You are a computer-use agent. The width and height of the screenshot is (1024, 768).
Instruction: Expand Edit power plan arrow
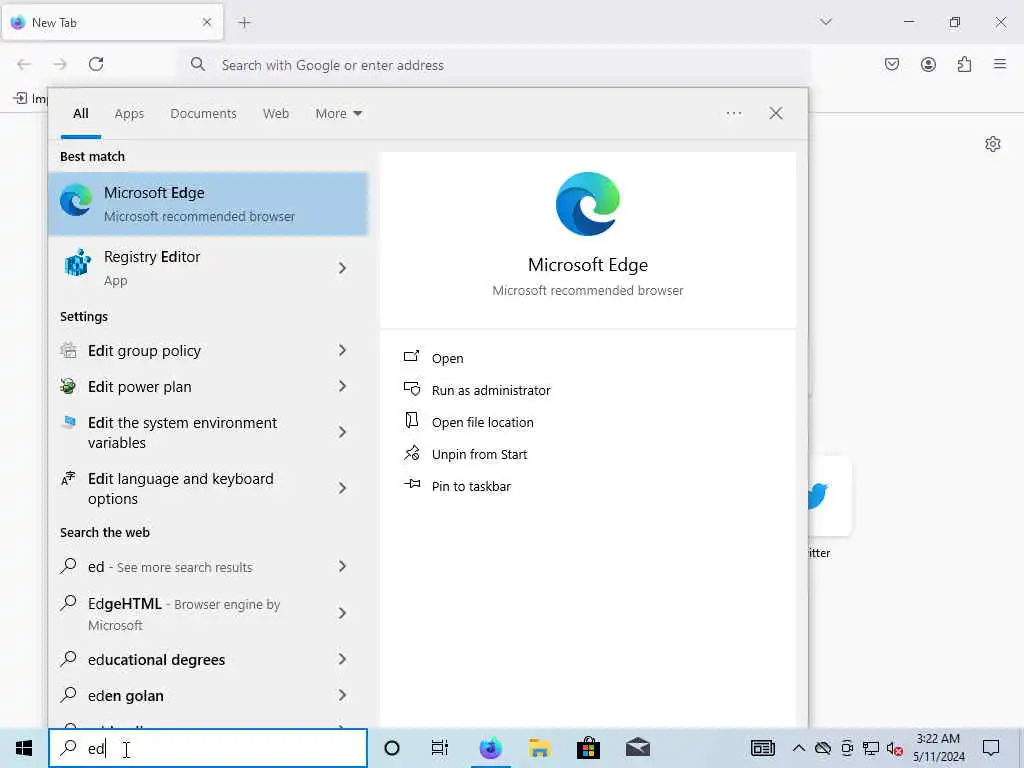[x=342, y=387]
